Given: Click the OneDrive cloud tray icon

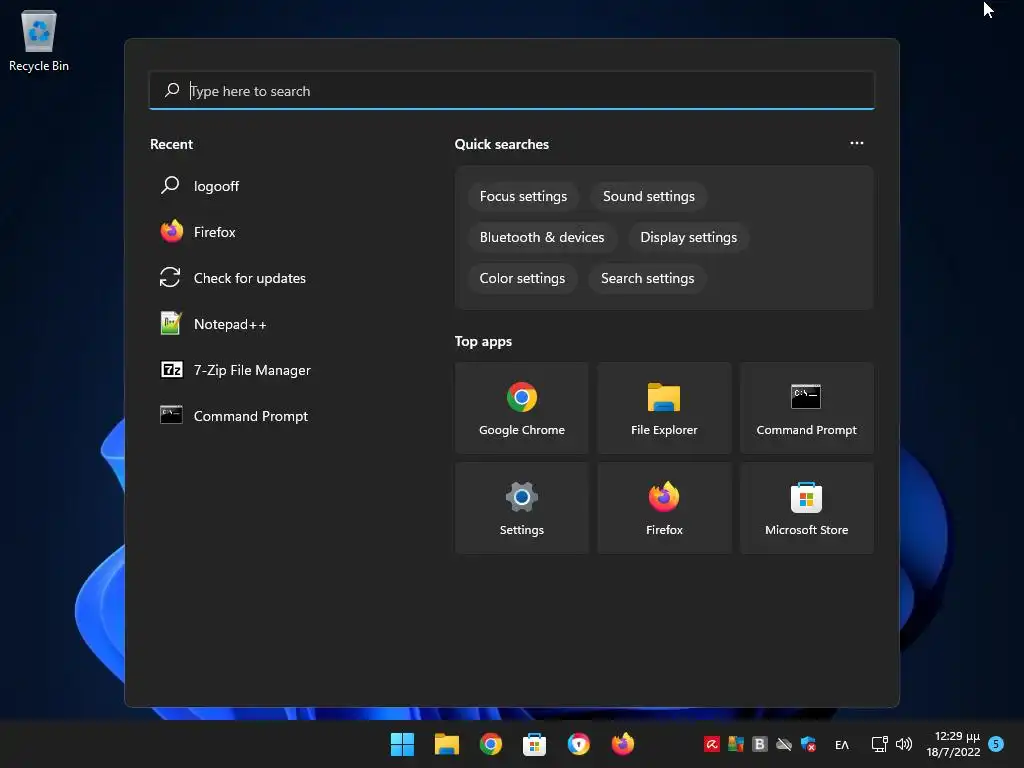Looking at the screenshot, I should 784,744.
